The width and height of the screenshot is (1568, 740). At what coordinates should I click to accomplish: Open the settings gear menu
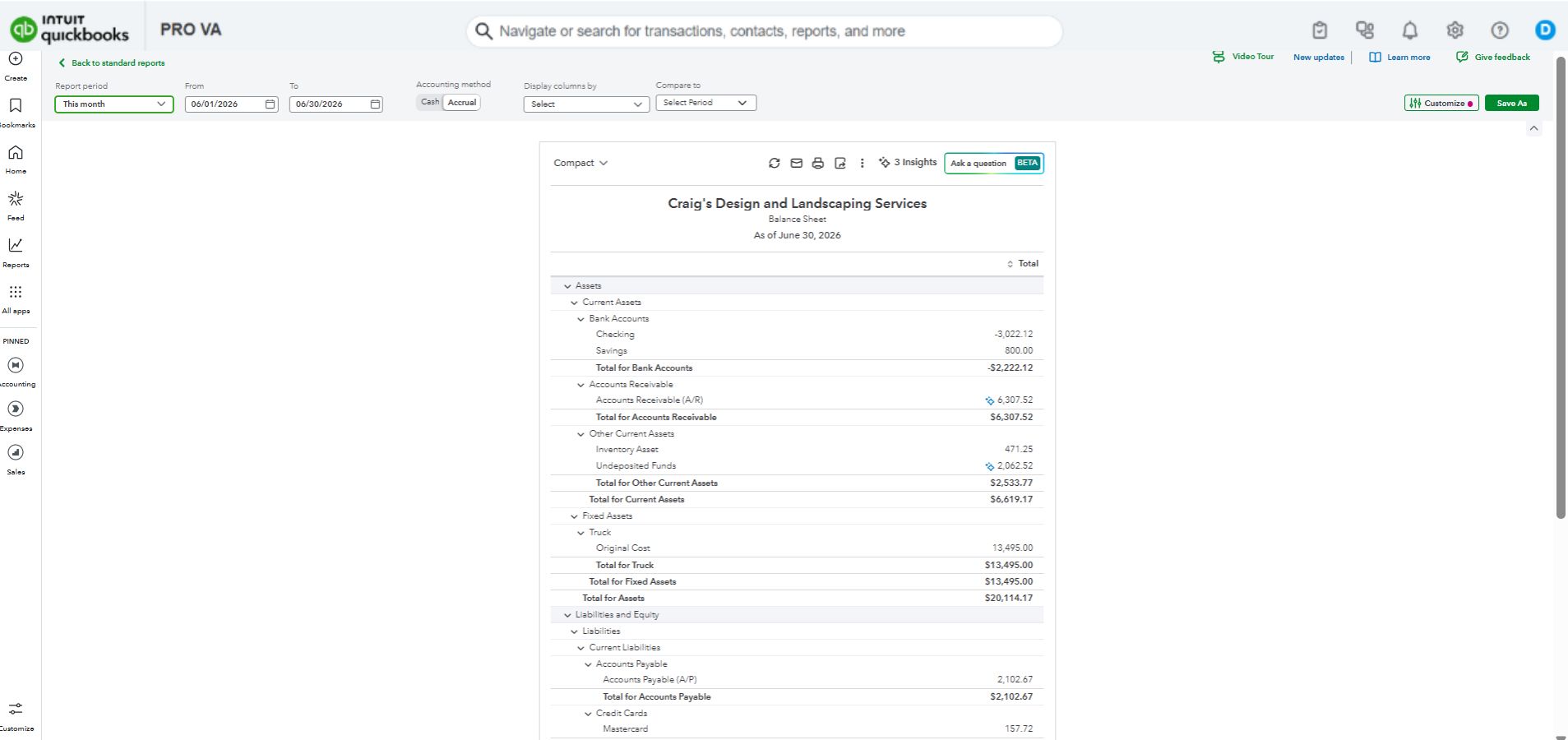[1455, 30]
